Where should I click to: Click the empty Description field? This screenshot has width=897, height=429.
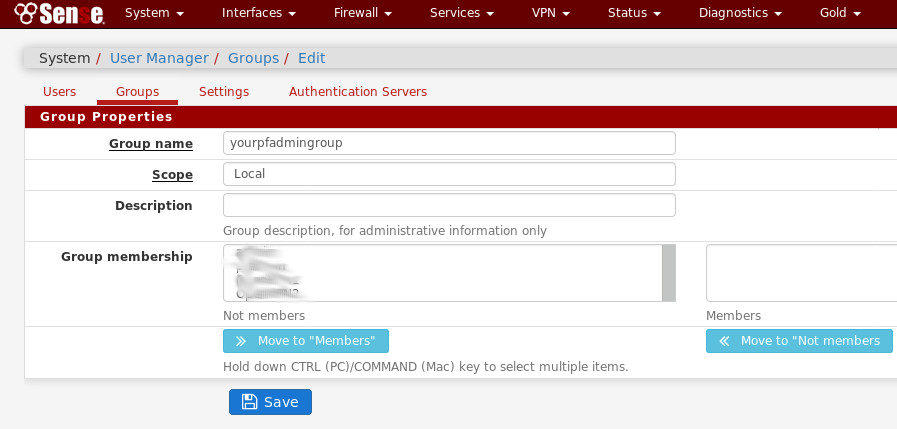pyautogui.click(x=449, y=205)
